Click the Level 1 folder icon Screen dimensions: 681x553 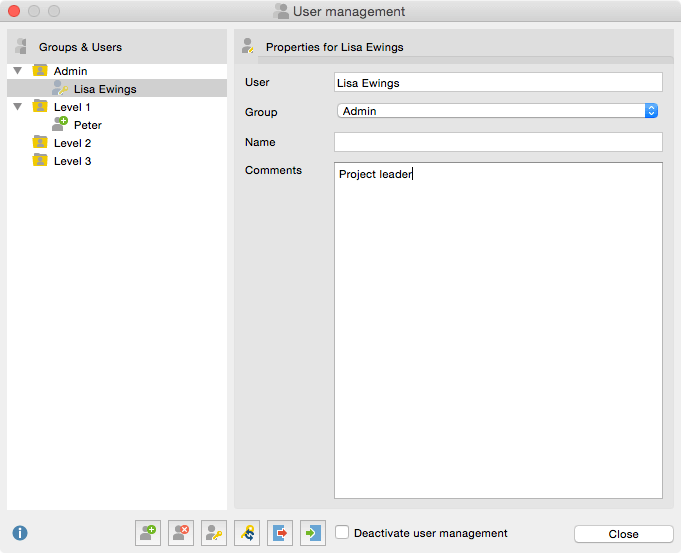tap(40, 106)
